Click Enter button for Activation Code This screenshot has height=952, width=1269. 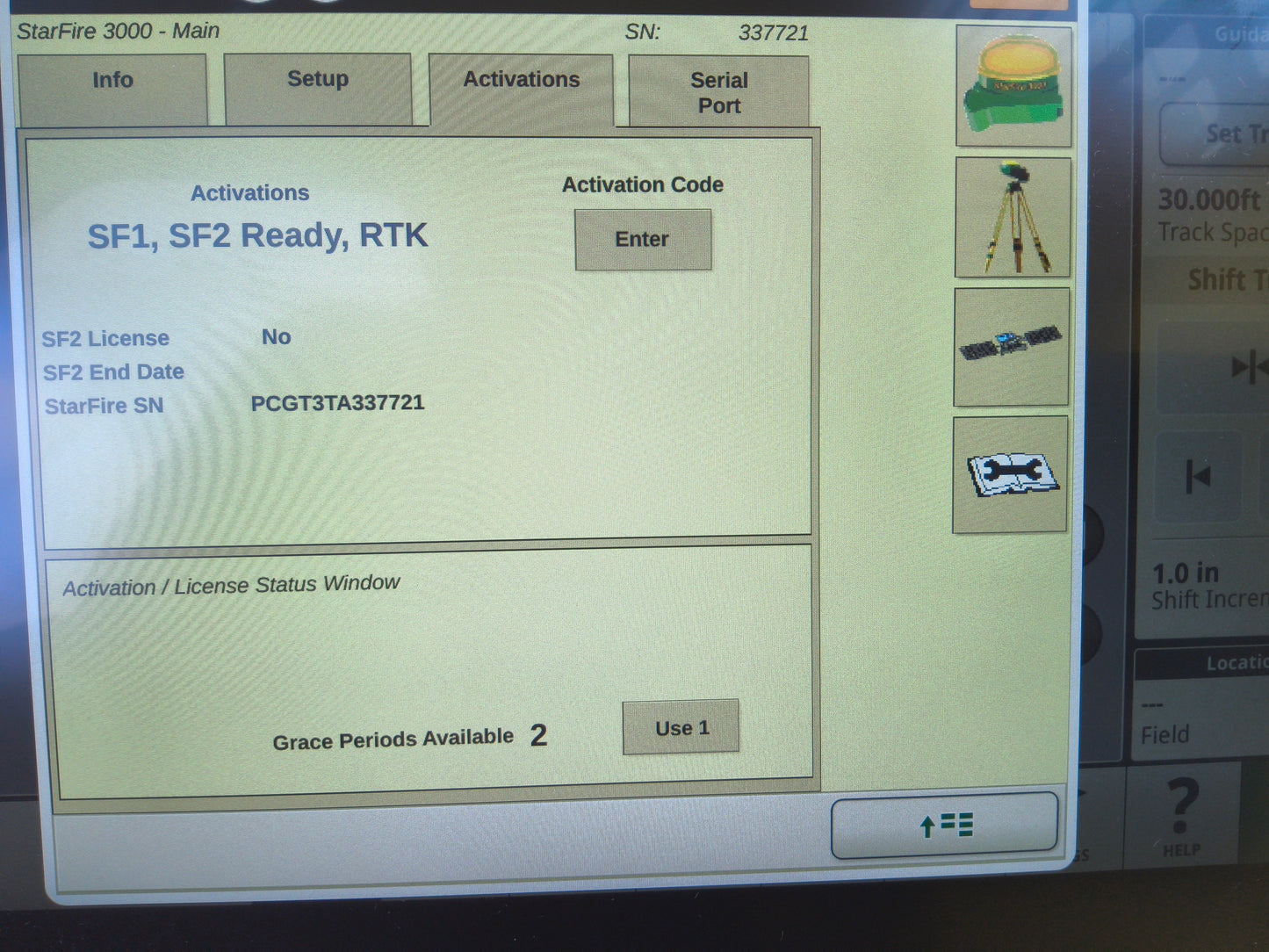(x=643, y=239)
